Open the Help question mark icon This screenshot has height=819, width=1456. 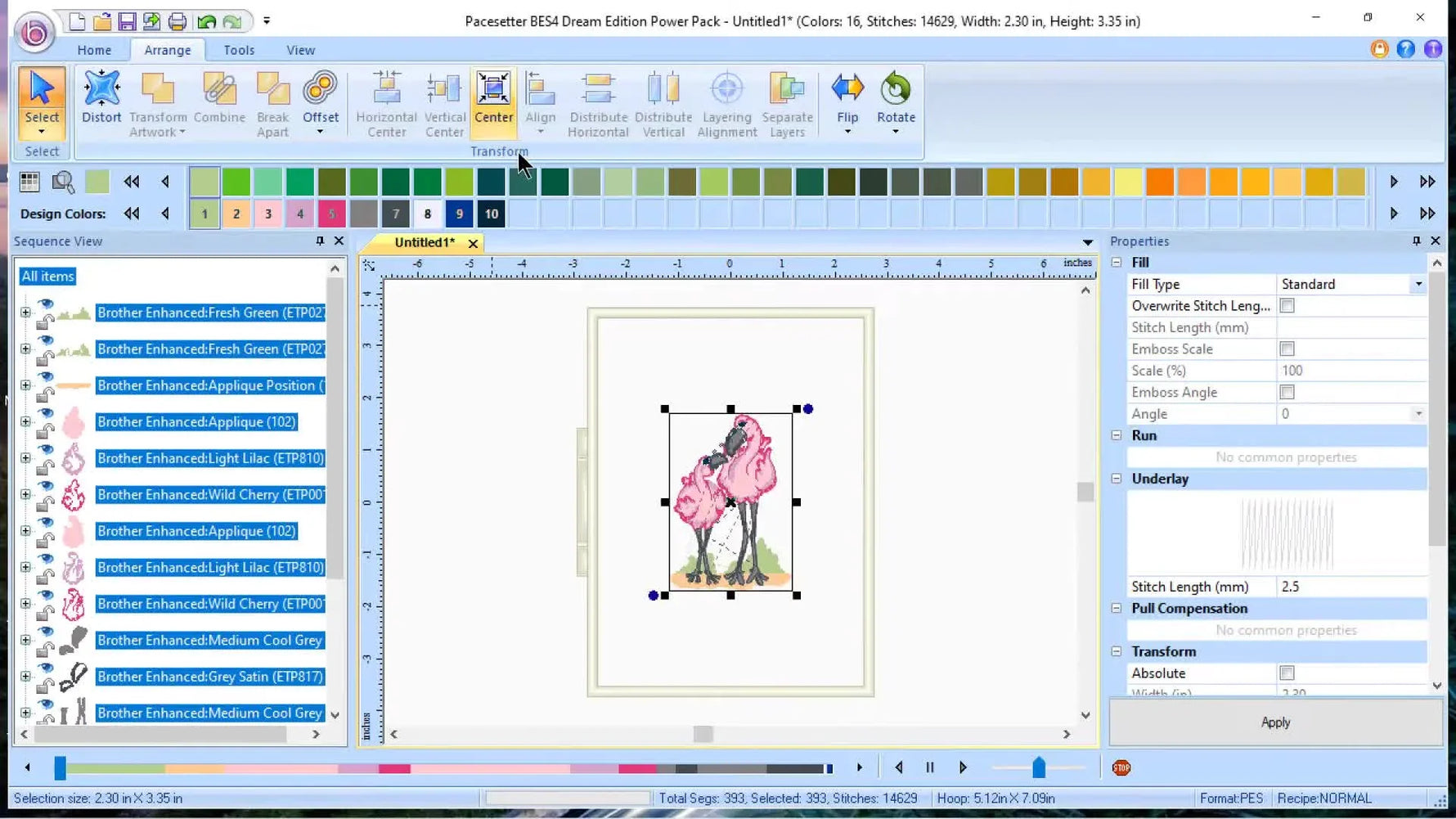coord(1405,49)
